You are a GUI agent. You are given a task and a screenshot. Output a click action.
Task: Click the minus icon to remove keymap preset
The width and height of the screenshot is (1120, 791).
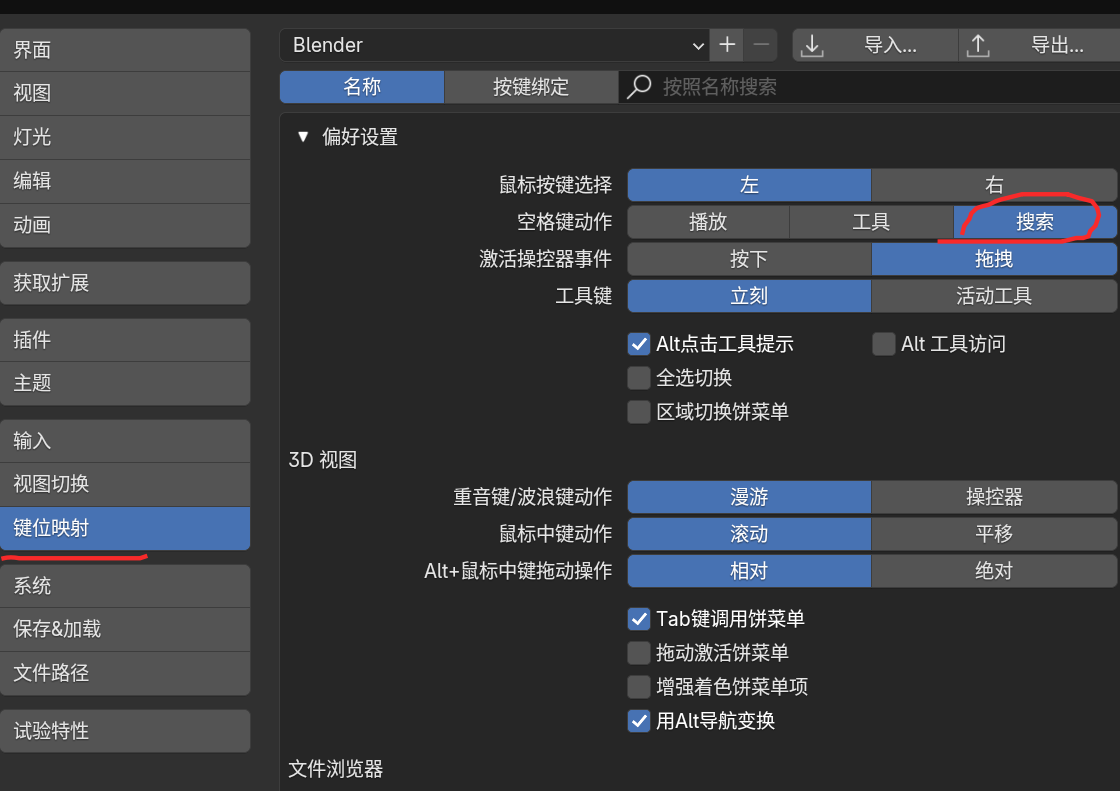(761, 45)
